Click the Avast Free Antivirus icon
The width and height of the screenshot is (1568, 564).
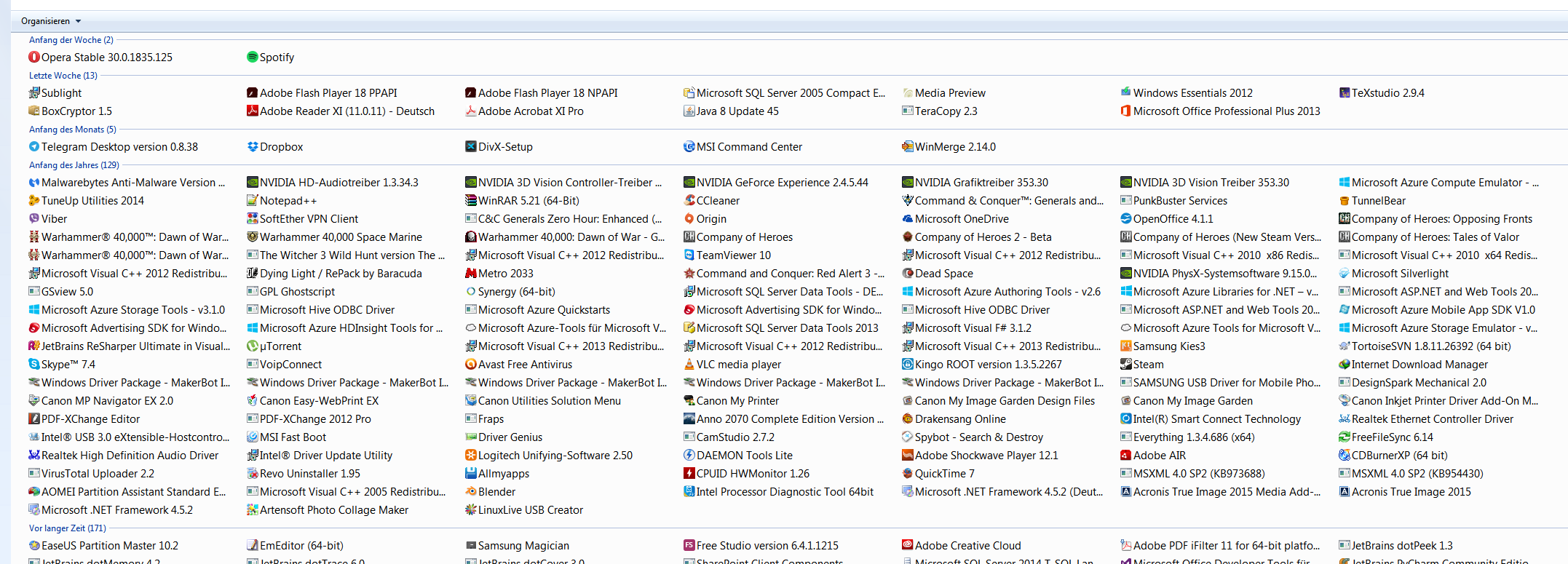(x=471, y=364)
